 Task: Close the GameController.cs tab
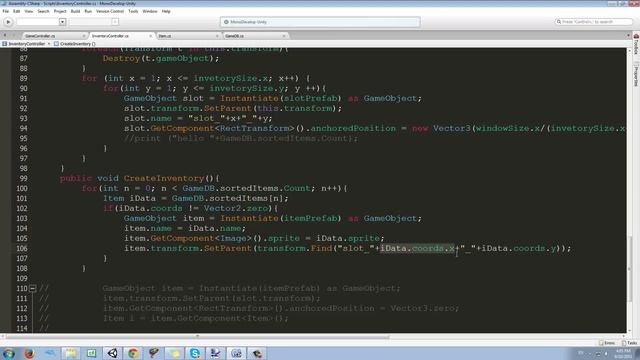[x=84, y=36]
